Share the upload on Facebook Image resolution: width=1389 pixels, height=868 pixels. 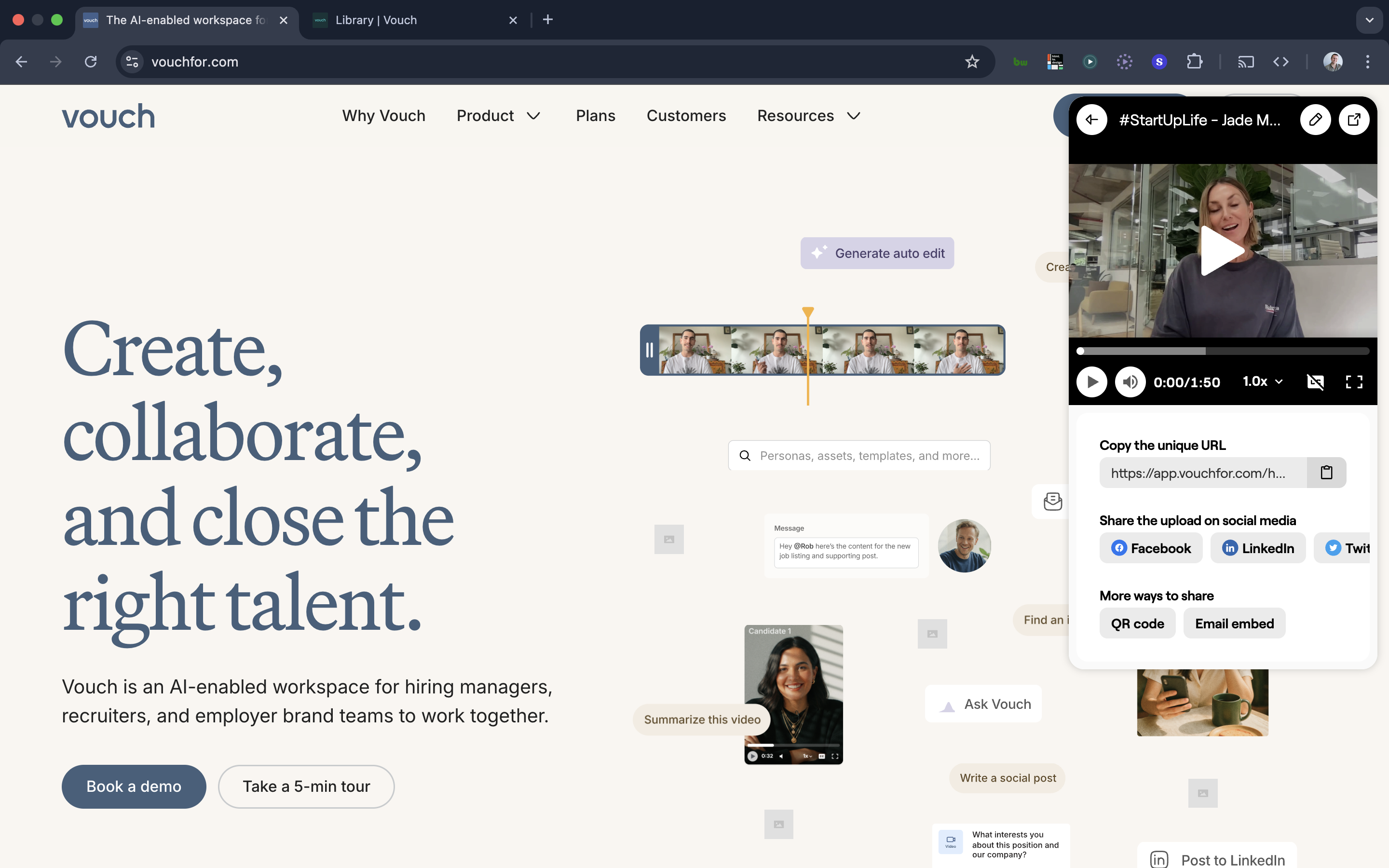point(1151,548)
